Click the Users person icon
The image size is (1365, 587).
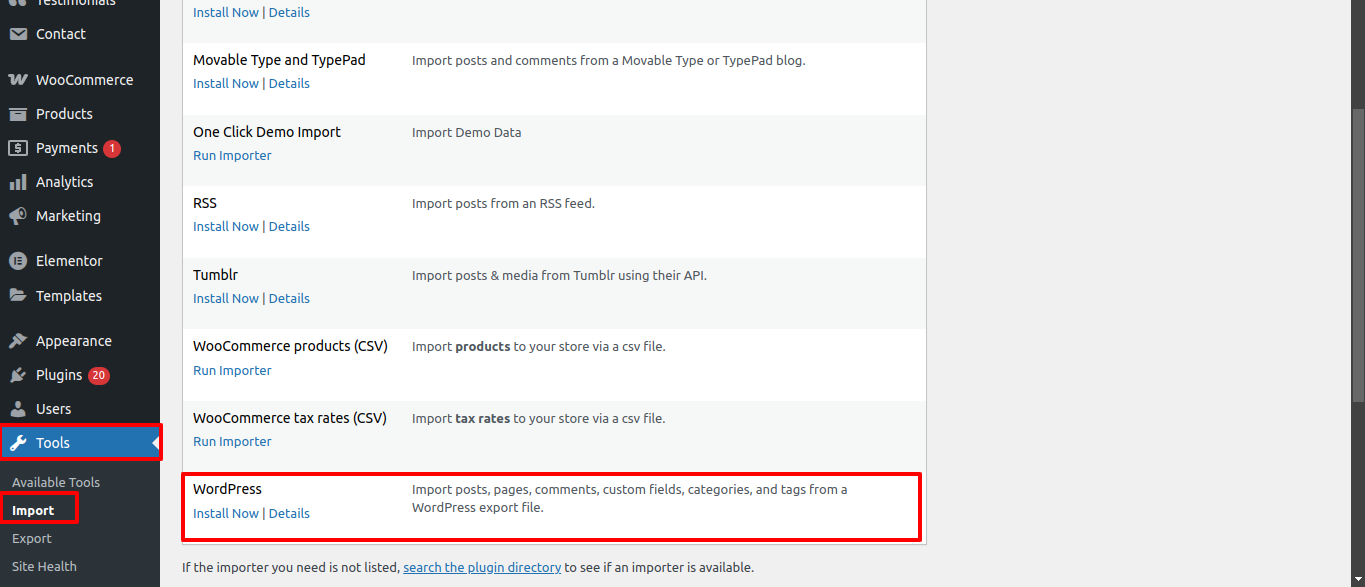pos(17,409)
